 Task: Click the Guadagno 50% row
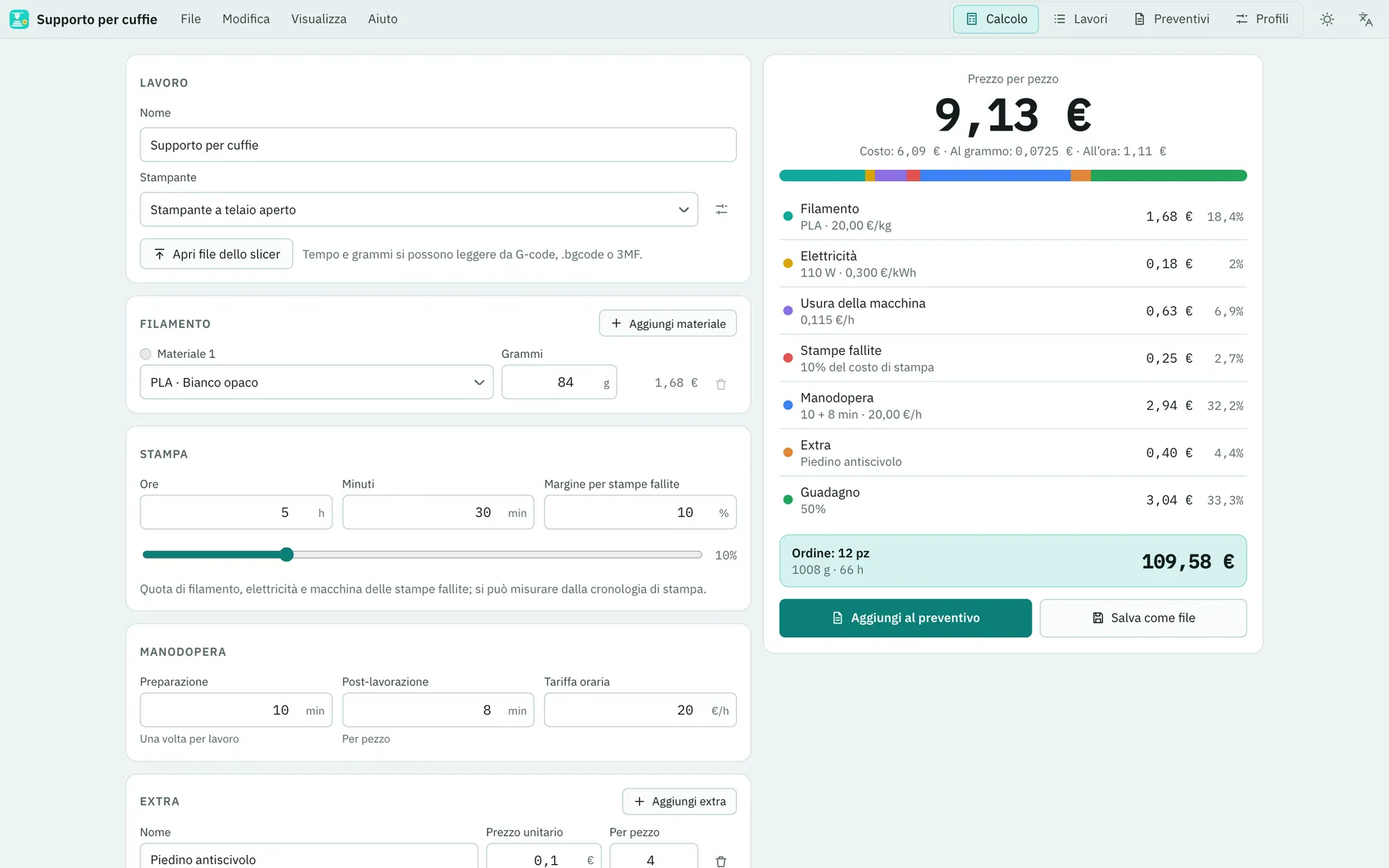point(1013,500)
